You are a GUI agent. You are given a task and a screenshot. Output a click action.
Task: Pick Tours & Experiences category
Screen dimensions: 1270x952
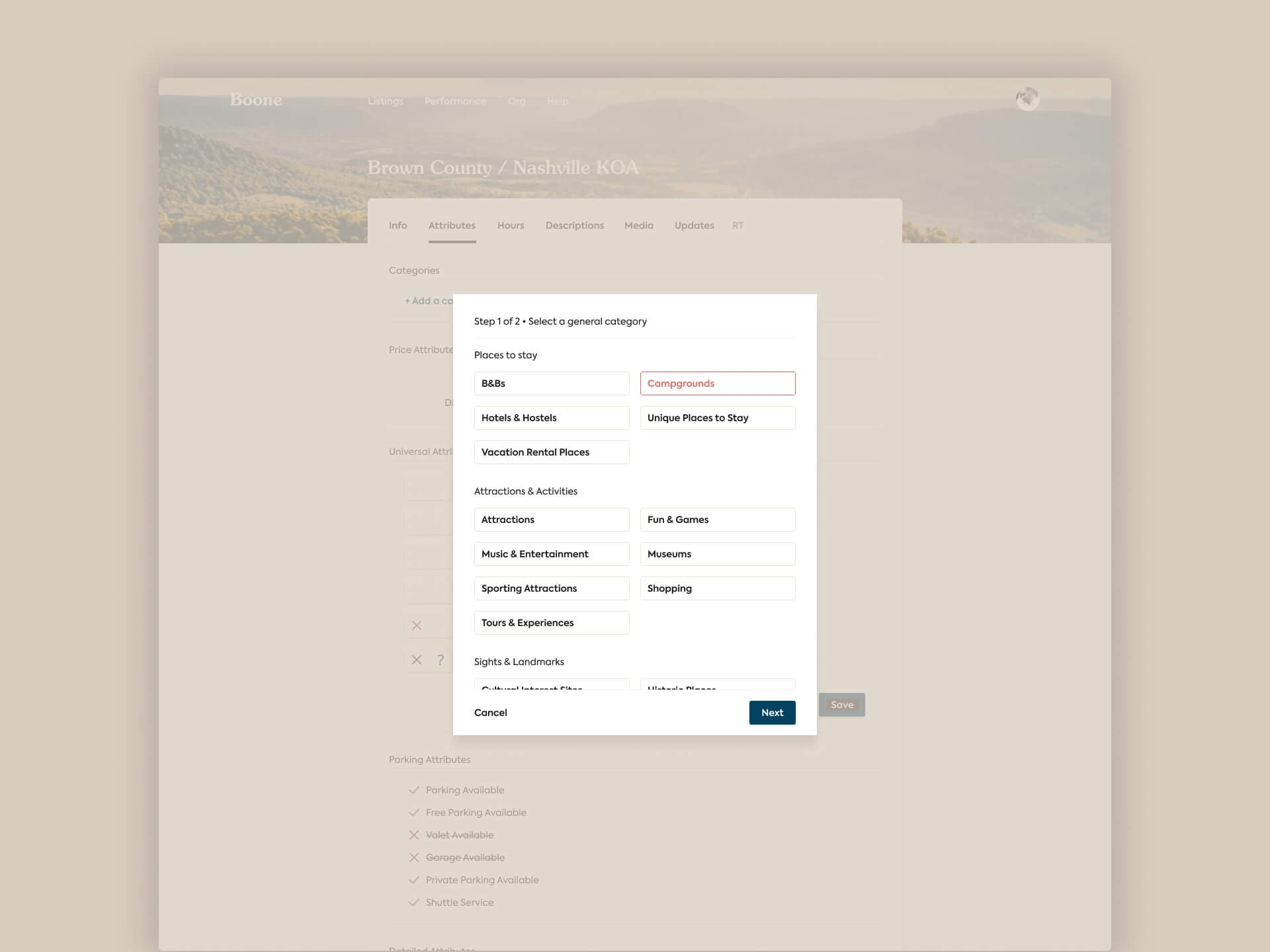coord(552,623)
